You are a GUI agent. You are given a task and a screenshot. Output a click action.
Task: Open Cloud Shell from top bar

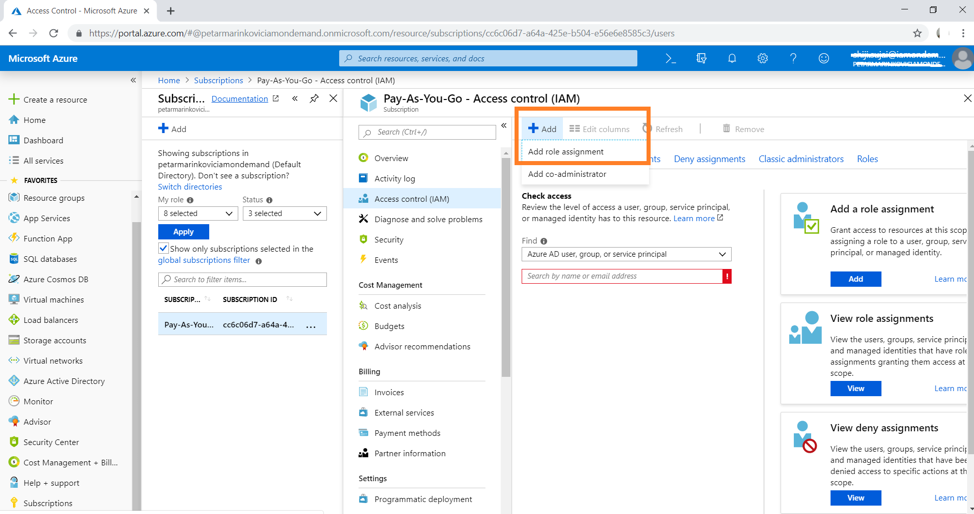(671, 59)
